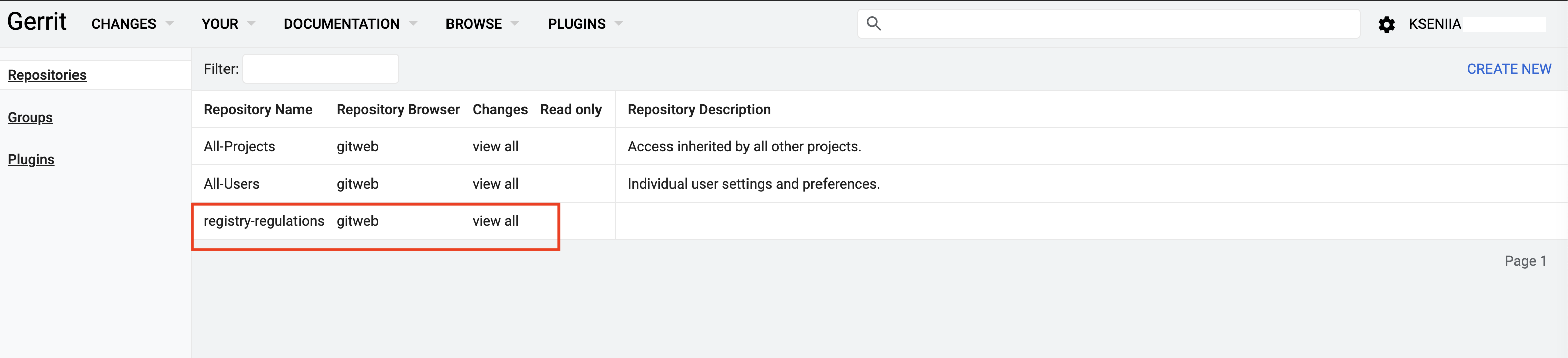Click 'Individual user settings and preferences.' text
This screenshot has height=358, width=1568.
[x=754, y=184]
